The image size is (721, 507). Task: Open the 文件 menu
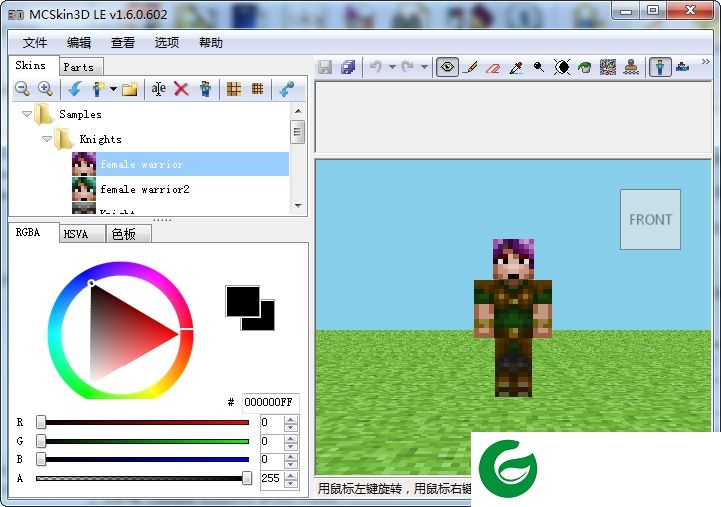pos(35,43)
